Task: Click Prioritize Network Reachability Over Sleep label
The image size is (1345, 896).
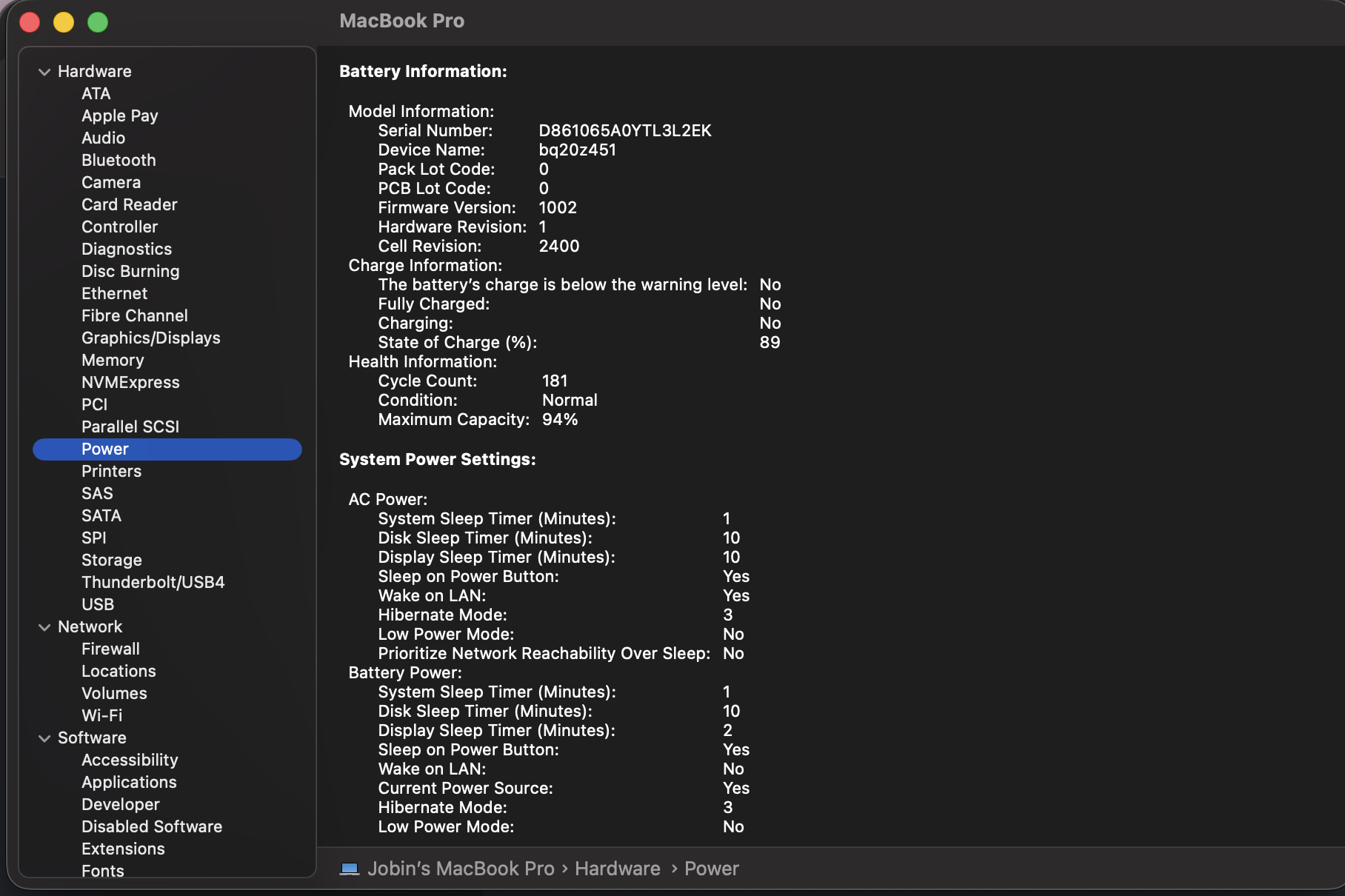Action: pos(544,653)
